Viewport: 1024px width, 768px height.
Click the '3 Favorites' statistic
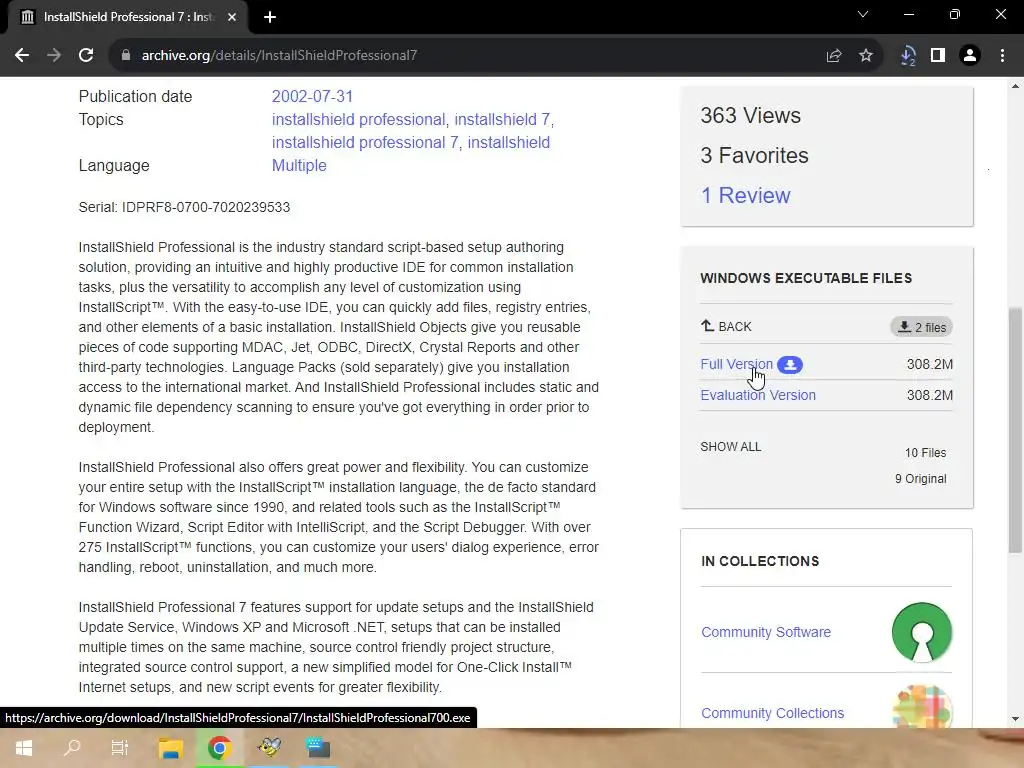754,155
